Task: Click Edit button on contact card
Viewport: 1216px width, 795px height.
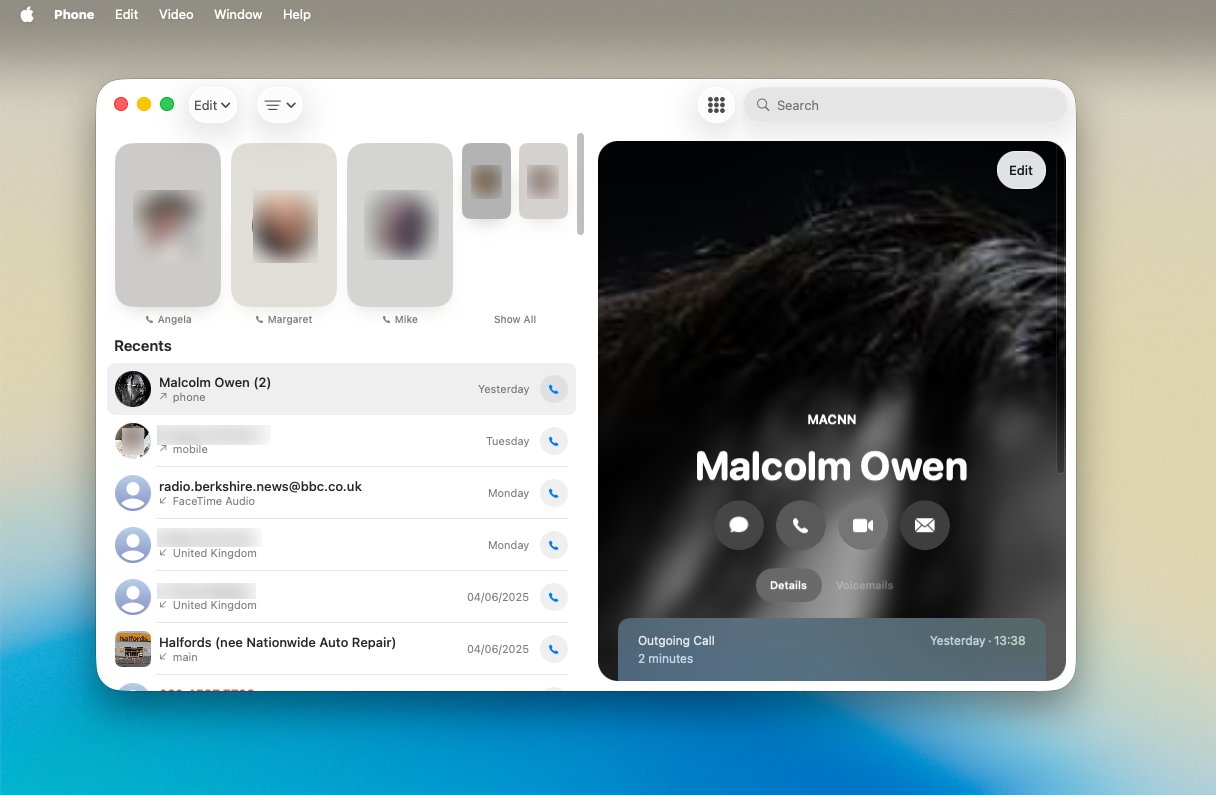Action: tap(1021, 170)
